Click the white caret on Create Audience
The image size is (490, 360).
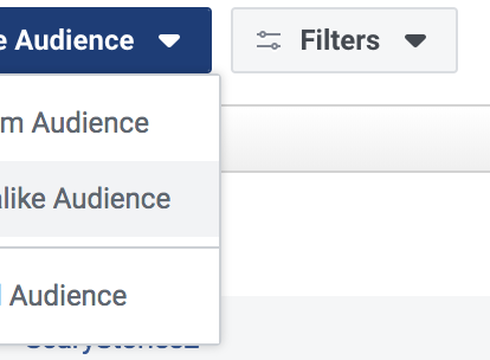(169, 41)
